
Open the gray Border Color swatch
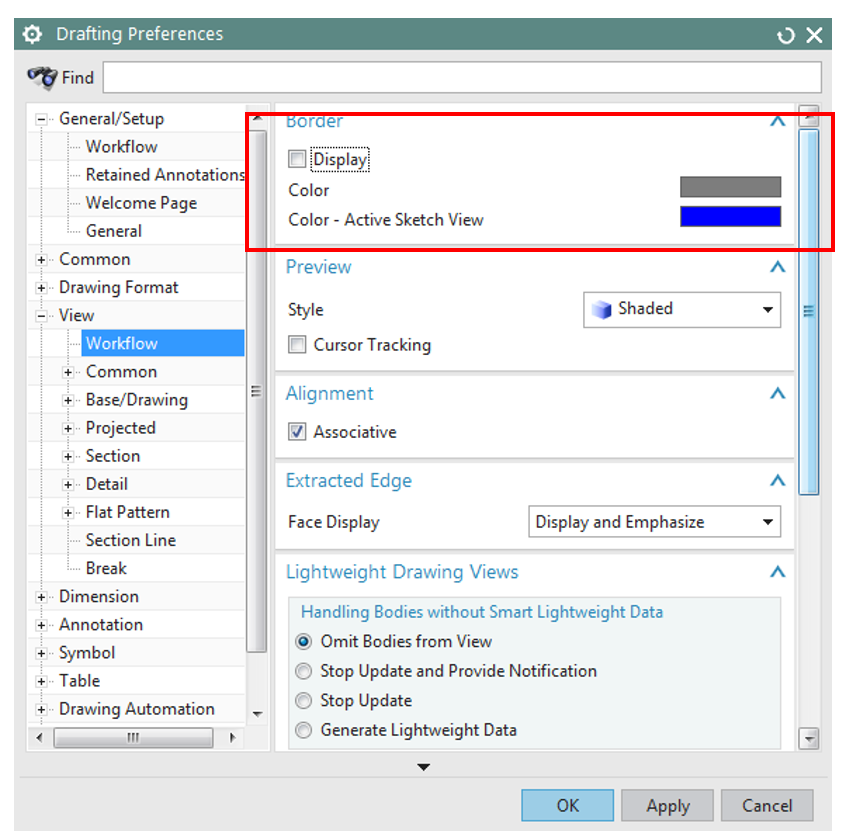coord(730,187)
